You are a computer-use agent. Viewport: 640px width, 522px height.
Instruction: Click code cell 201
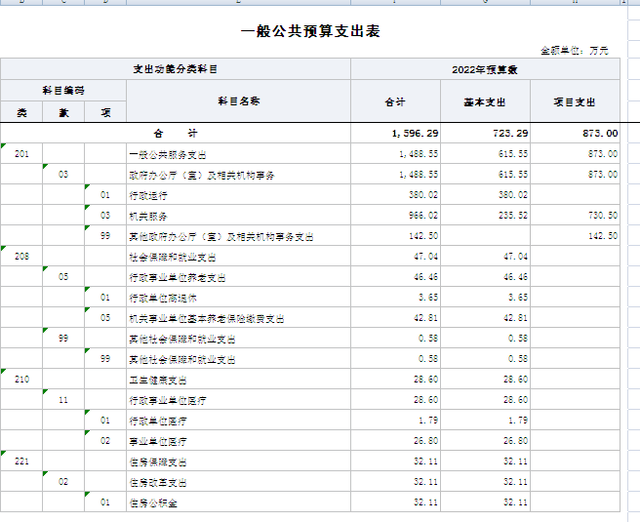tap(22, 154)
